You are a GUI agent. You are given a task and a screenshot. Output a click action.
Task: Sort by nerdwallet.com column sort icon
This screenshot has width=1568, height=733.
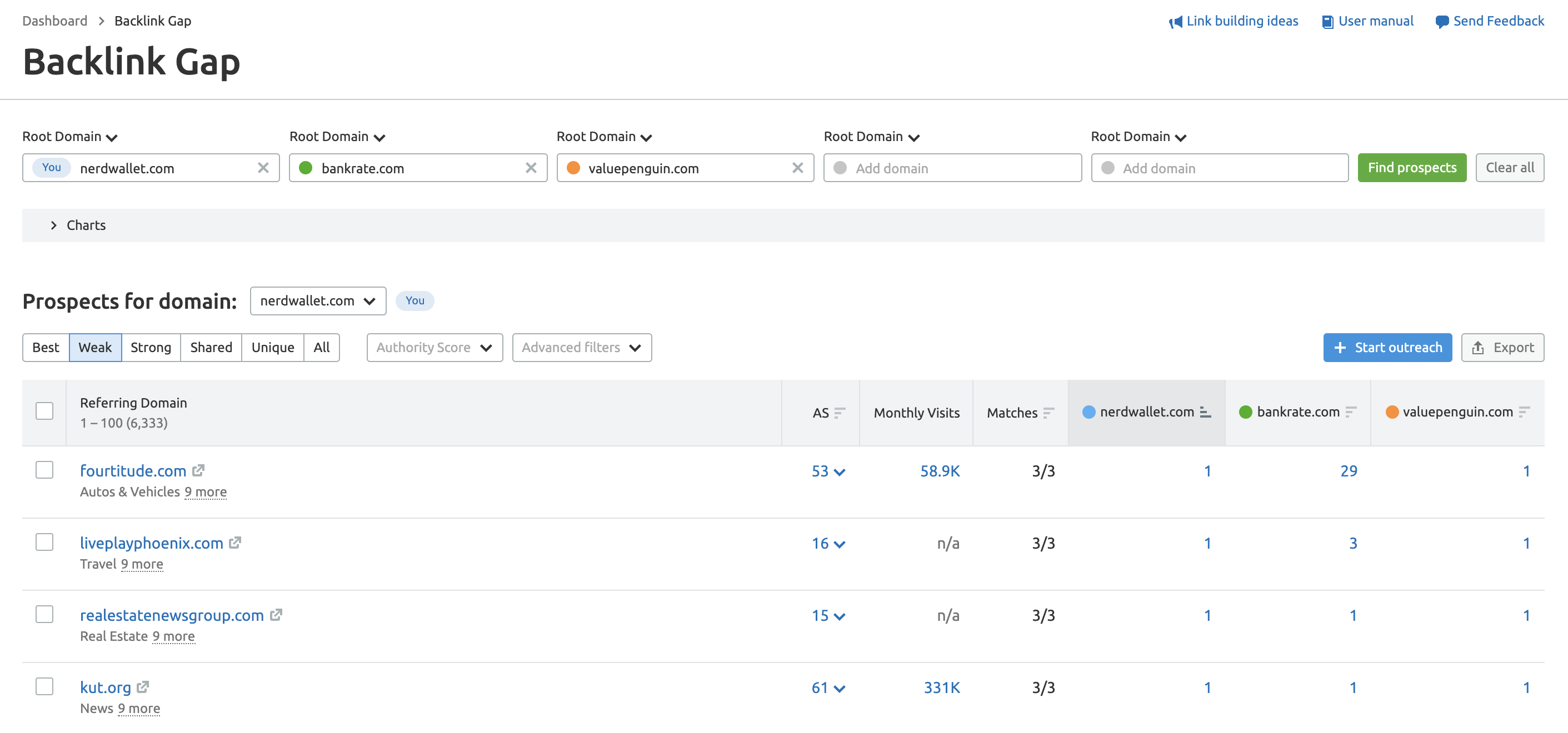pyautogui.click(x=1205, y=412)
